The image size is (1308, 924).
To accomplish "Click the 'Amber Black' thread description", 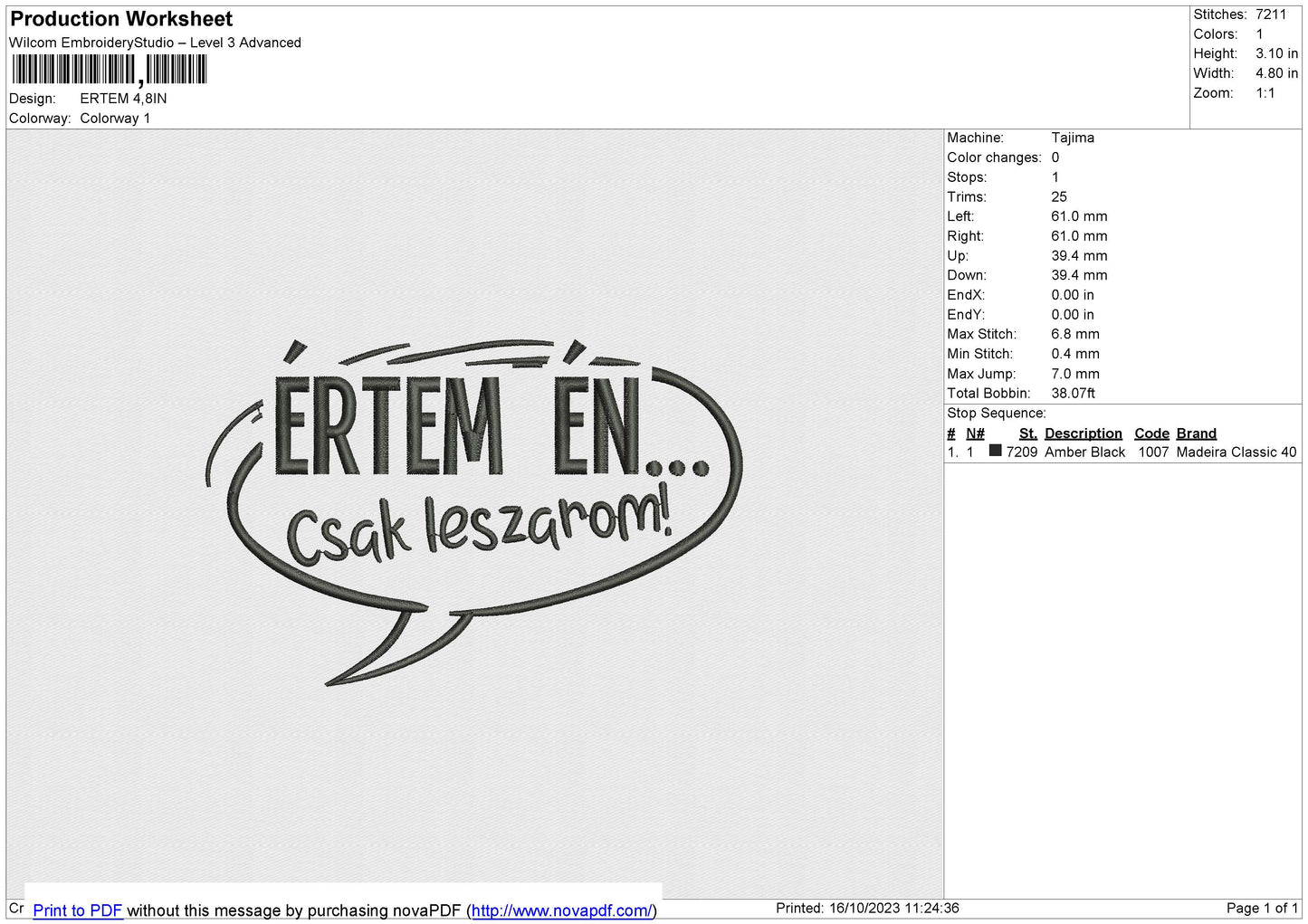I will [1084, 452].
